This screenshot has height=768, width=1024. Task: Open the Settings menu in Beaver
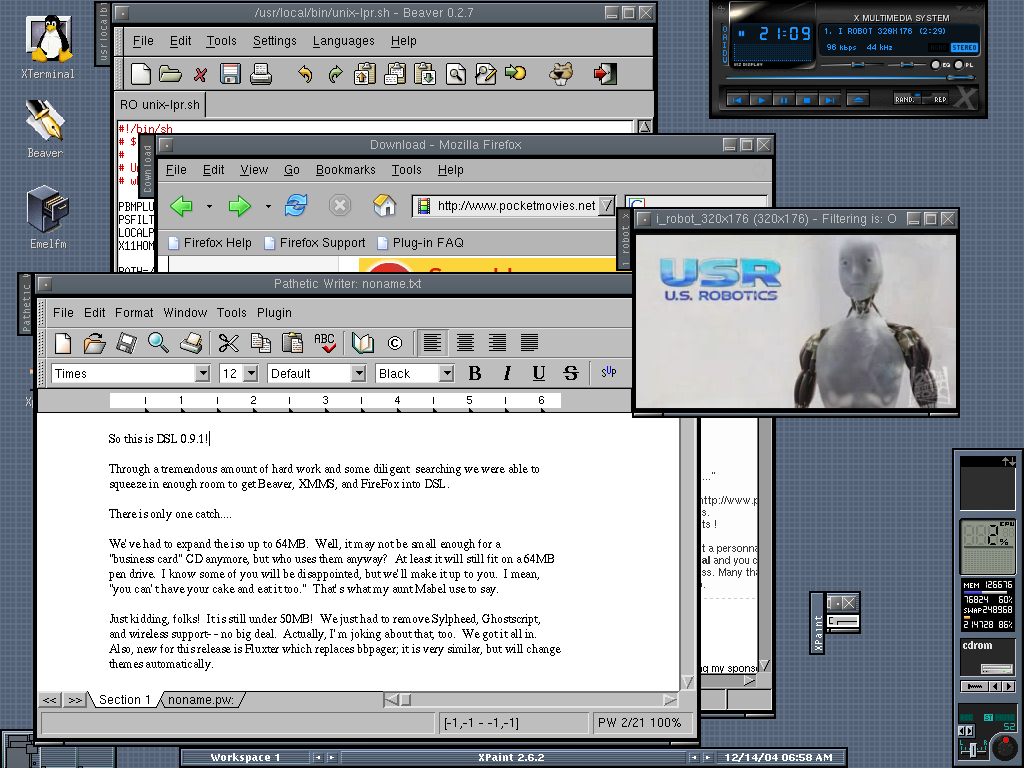coord(274,40)
